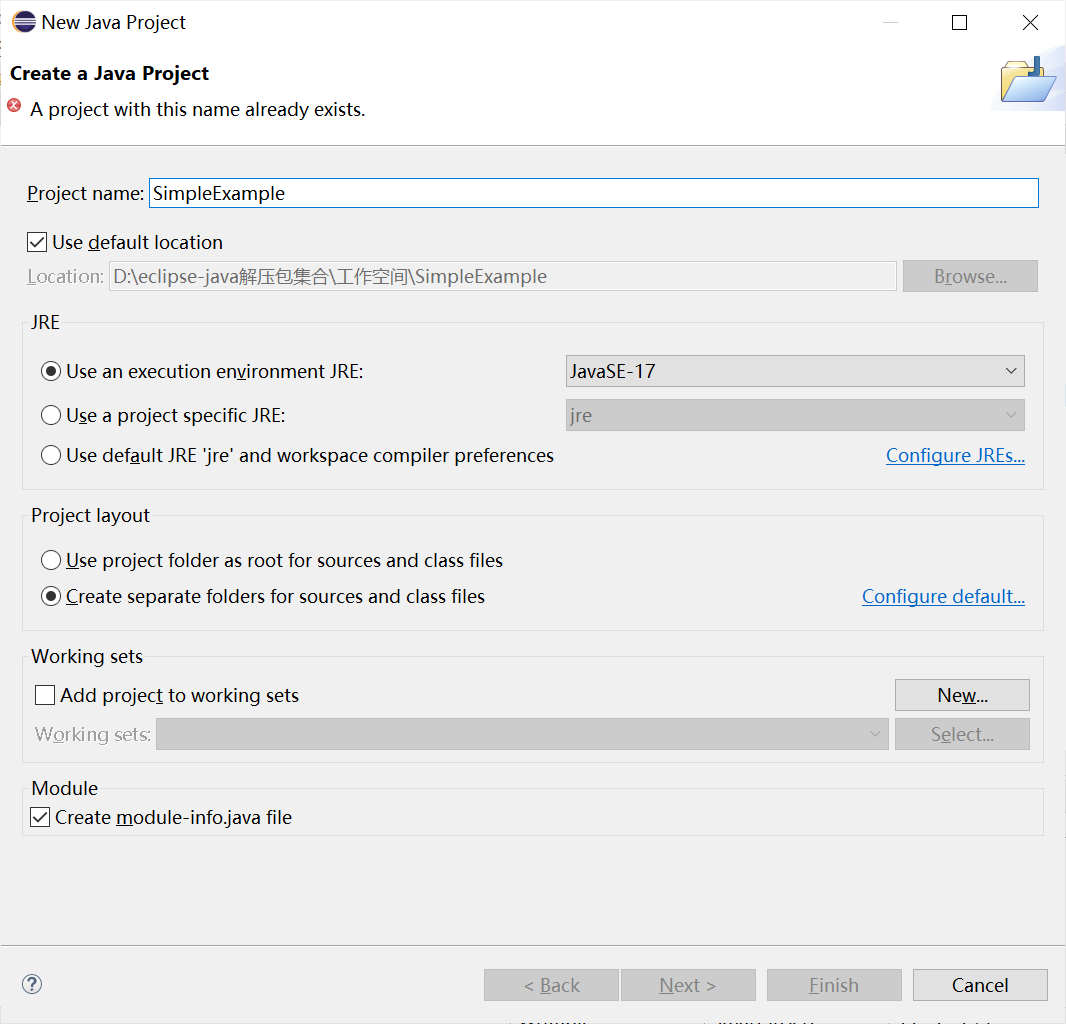Close the New Java Project dialog
The image size is (1066, 1024).
coord(1030,22)
